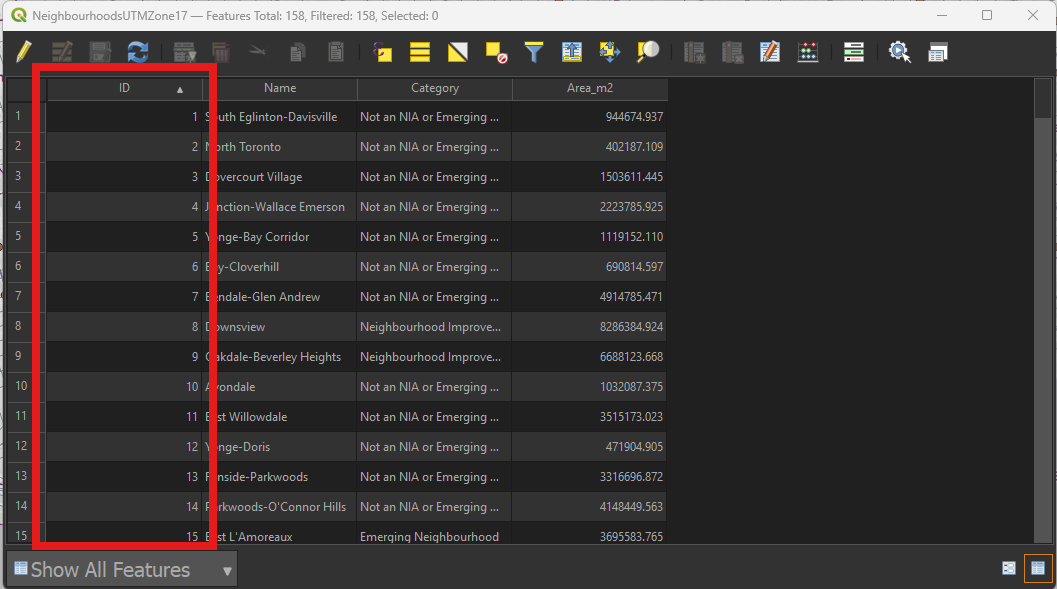Click the vertical scrollbar of the table
The height and width of the screenshot is (589, 1057).
[x=1043, y=310]
